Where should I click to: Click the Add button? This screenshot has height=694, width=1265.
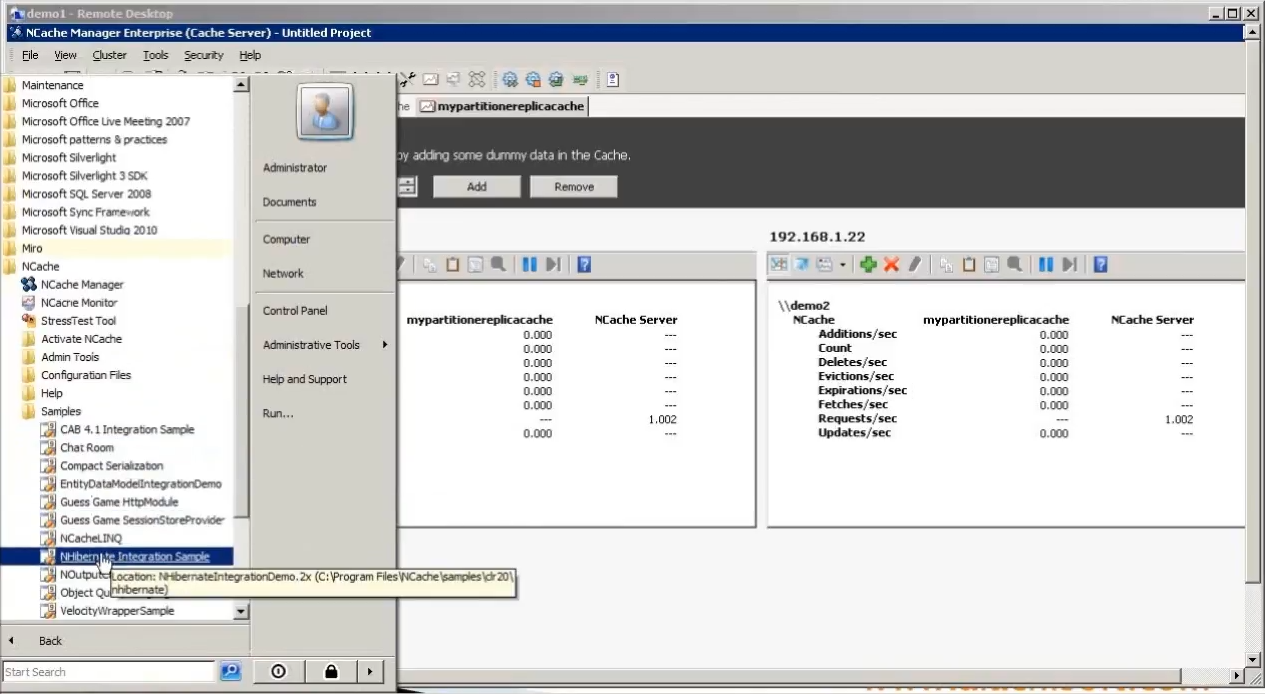coord(477,187)
